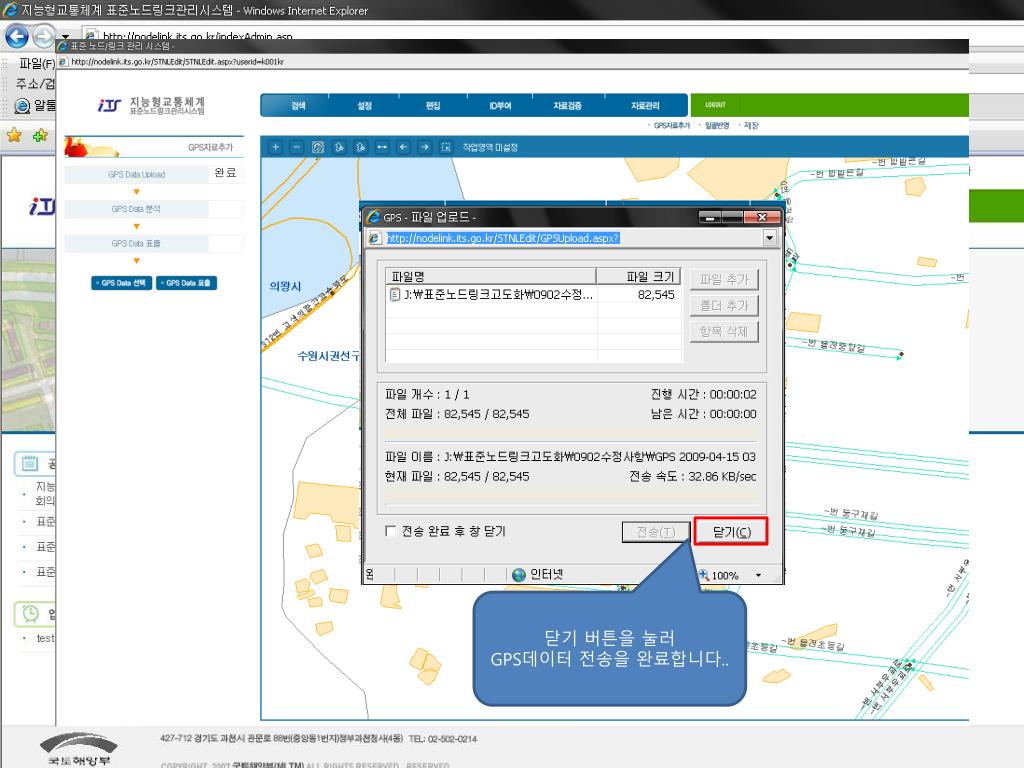This screenshot has height=768, width=1024.
Task: Go to next map view arrow
Action: [x=424, y=147]
